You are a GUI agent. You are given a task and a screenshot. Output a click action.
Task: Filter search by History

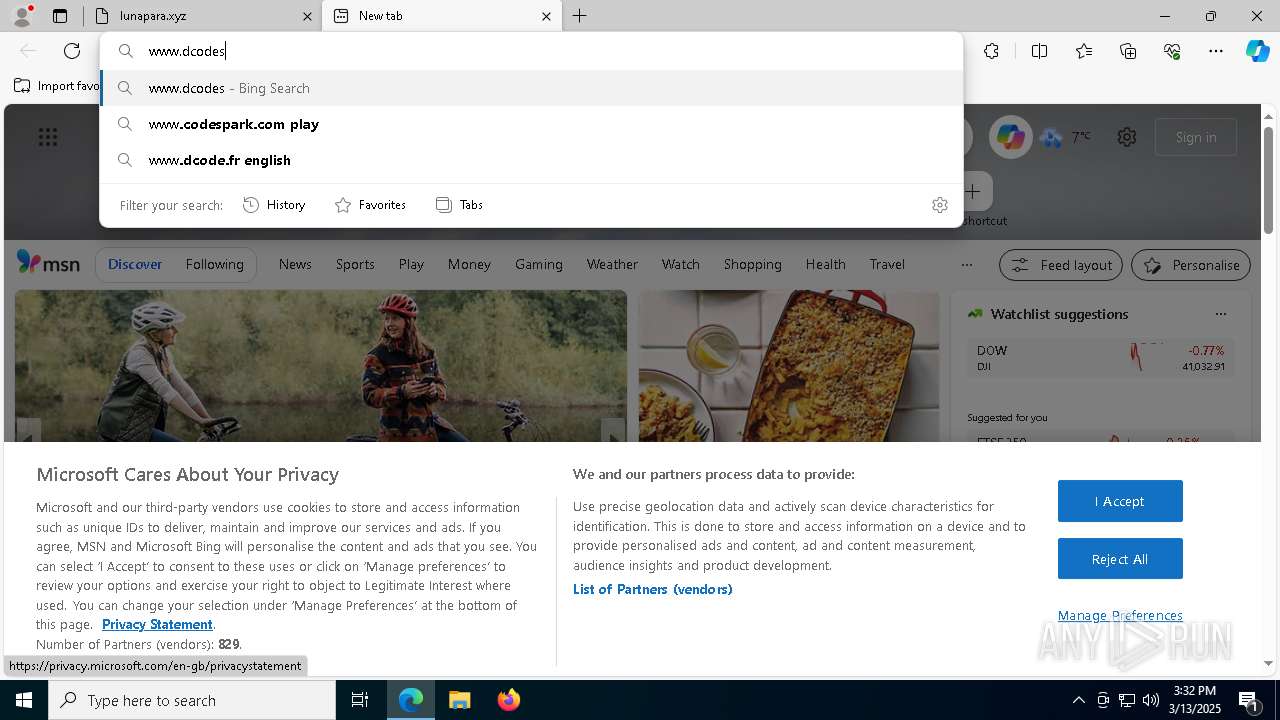pyautogui.click(x=275, y=205)
